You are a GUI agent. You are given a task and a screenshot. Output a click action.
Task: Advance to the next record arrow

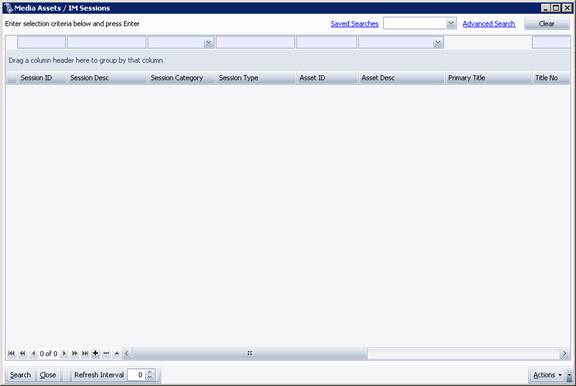(x=64, y=353)
